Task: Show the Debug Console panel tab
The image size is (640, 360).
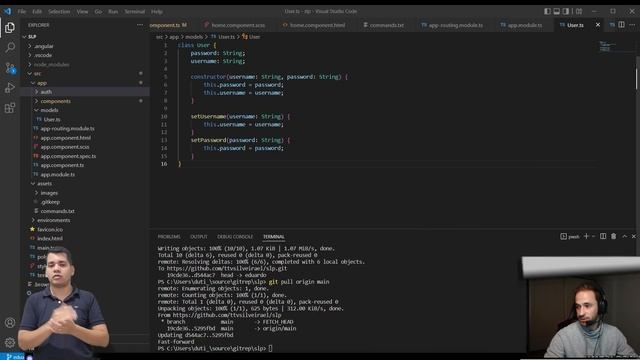Action: coord(235,237)
